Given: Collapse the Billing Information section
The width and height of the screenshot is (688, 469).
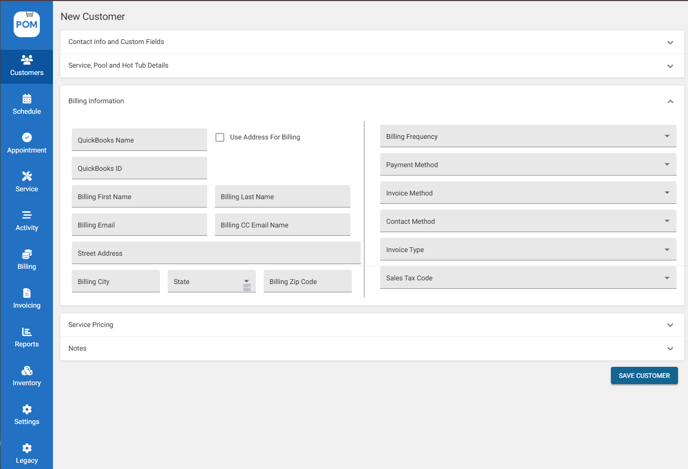Looking at the screenshot, I should (670, 101).
